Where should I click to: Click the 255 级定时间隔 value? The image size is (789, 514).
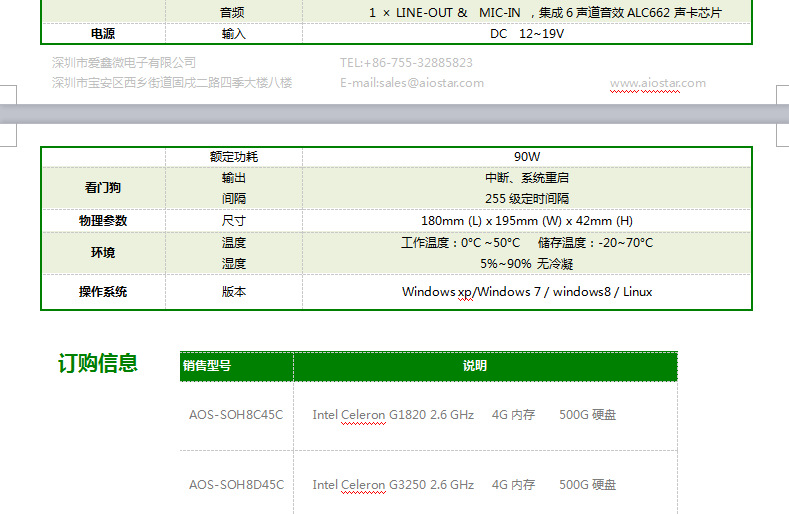[x=527, y=198]
